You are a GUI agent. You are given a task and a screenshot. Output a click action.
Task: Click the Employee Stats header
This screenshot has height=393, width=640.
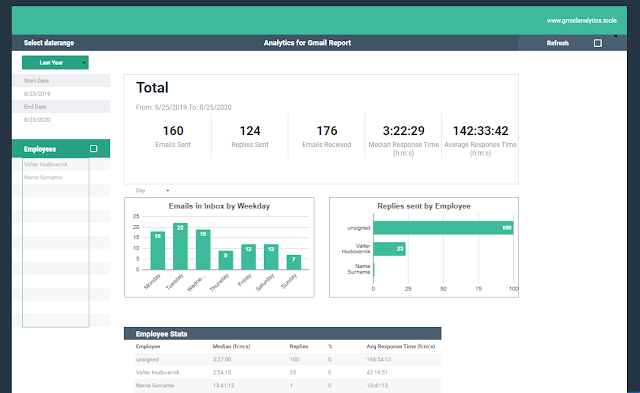pyautogui.click(x=282, y=334)
